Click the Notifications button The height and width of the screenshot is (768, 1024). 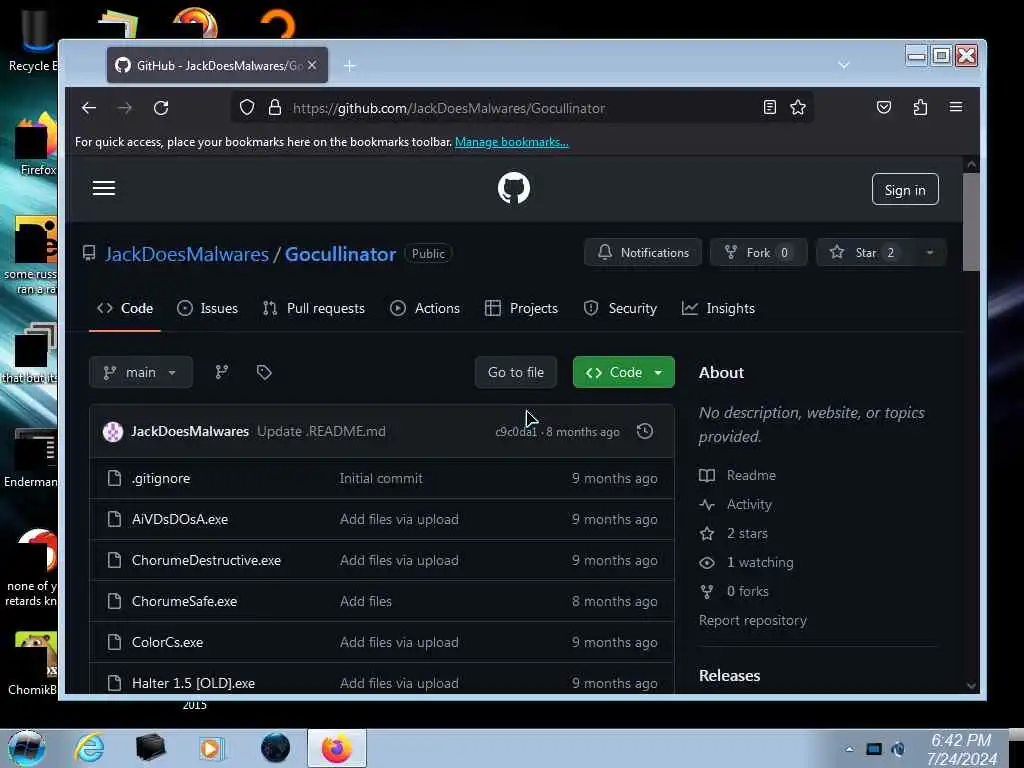pos(643,253)
